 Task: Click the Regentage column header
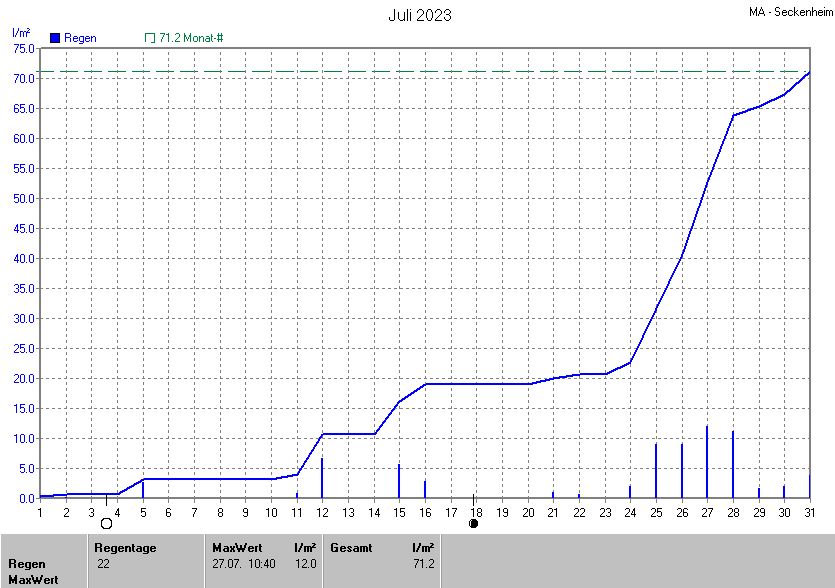coord(125,548)
